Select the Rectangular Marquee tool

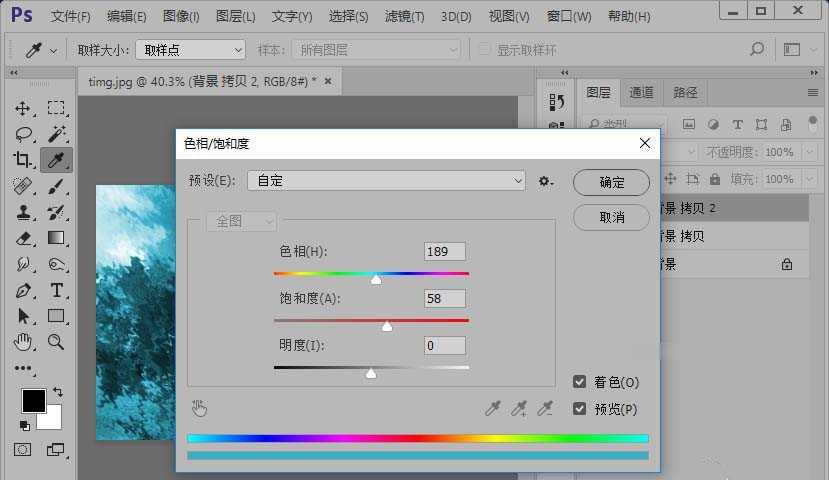tap(56, 108)
